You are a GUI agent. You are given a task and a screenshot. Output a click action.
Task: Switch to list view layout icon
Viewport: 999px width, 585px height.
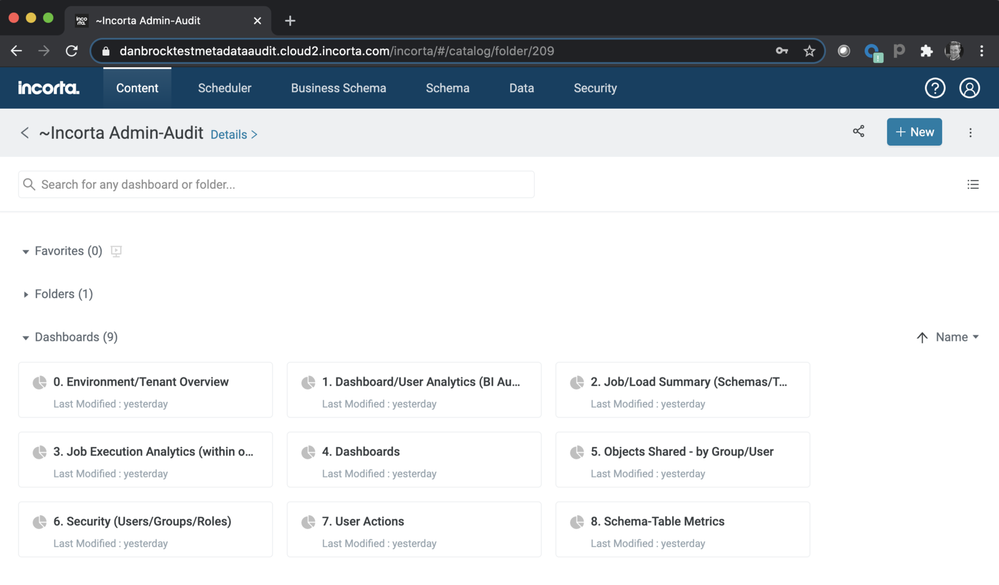point(973,185)
